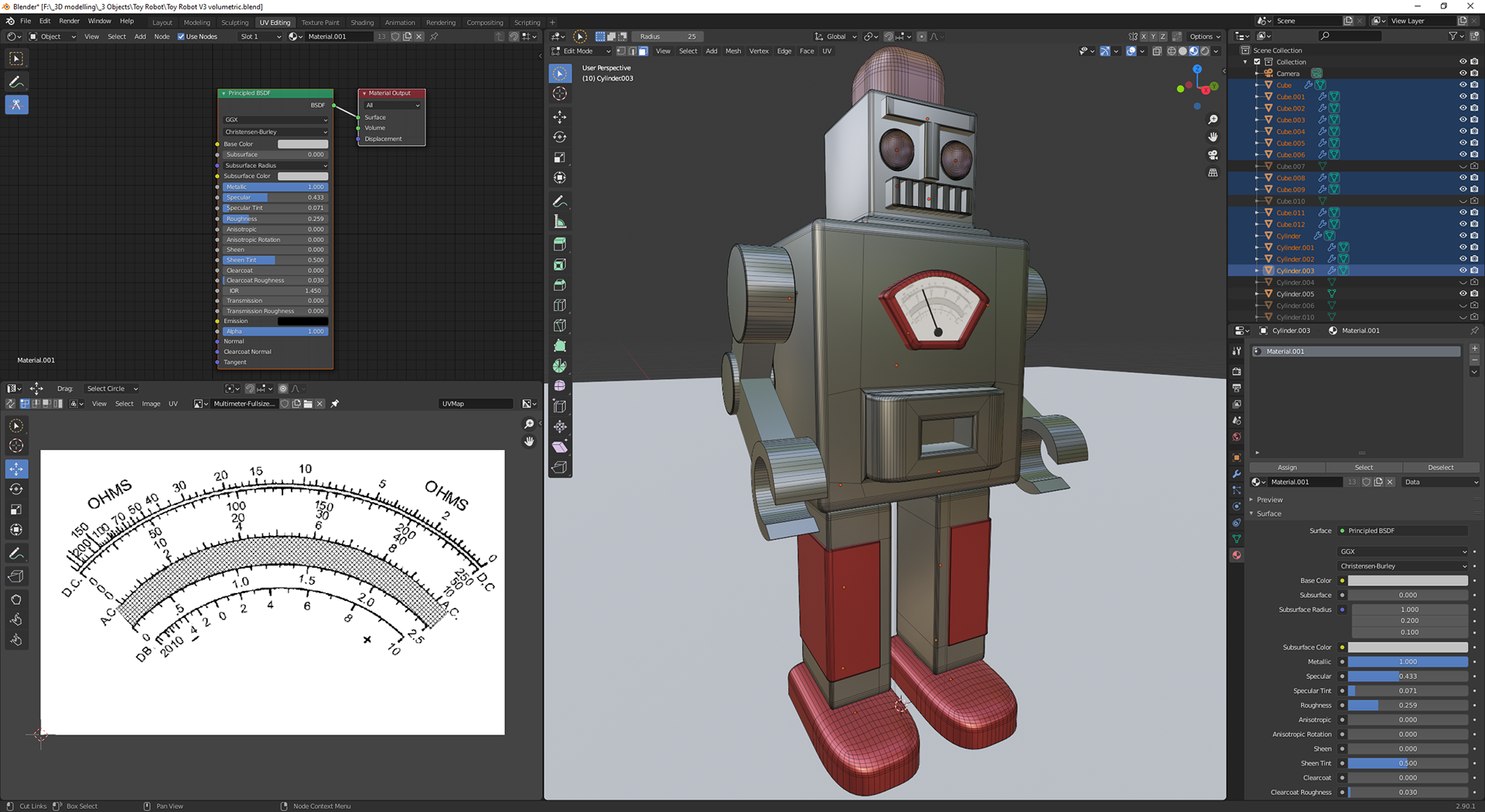Select Cylinder.005 in the outliner
Image resolution: width=1485 pixels, height=812 pixels.
tap(1295, 294)
